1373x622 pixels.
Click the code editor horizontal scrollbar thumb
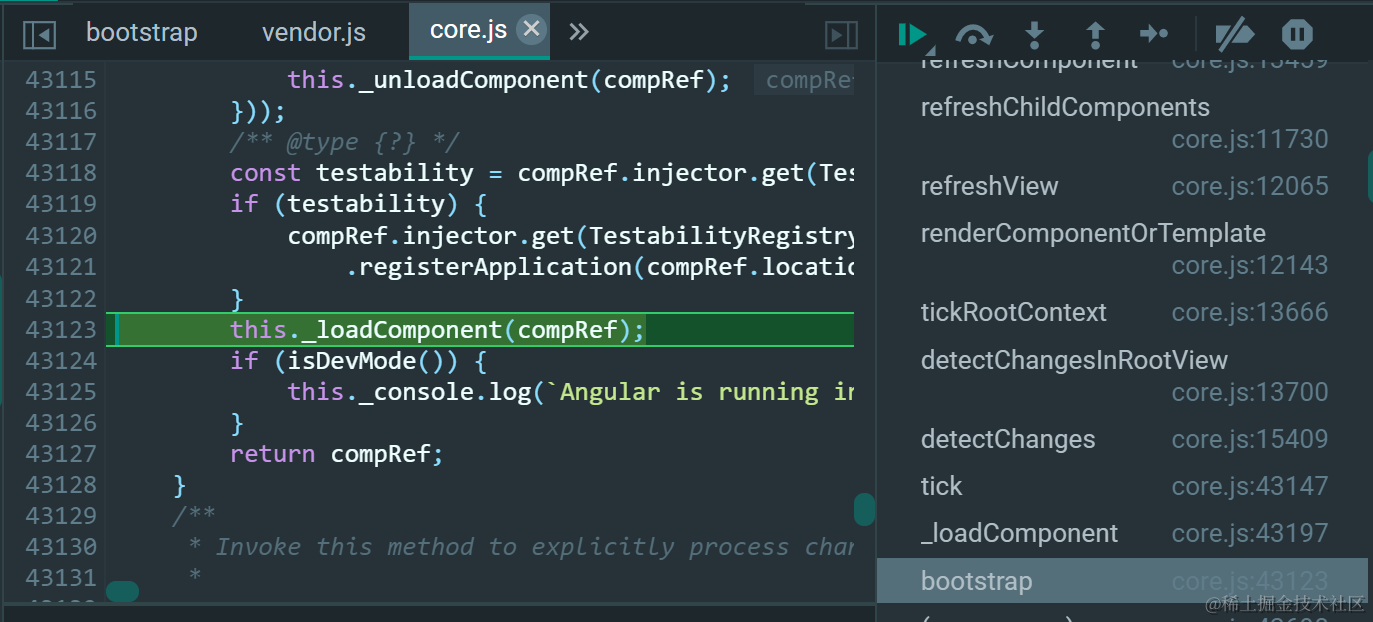click(x=122, y=591)
